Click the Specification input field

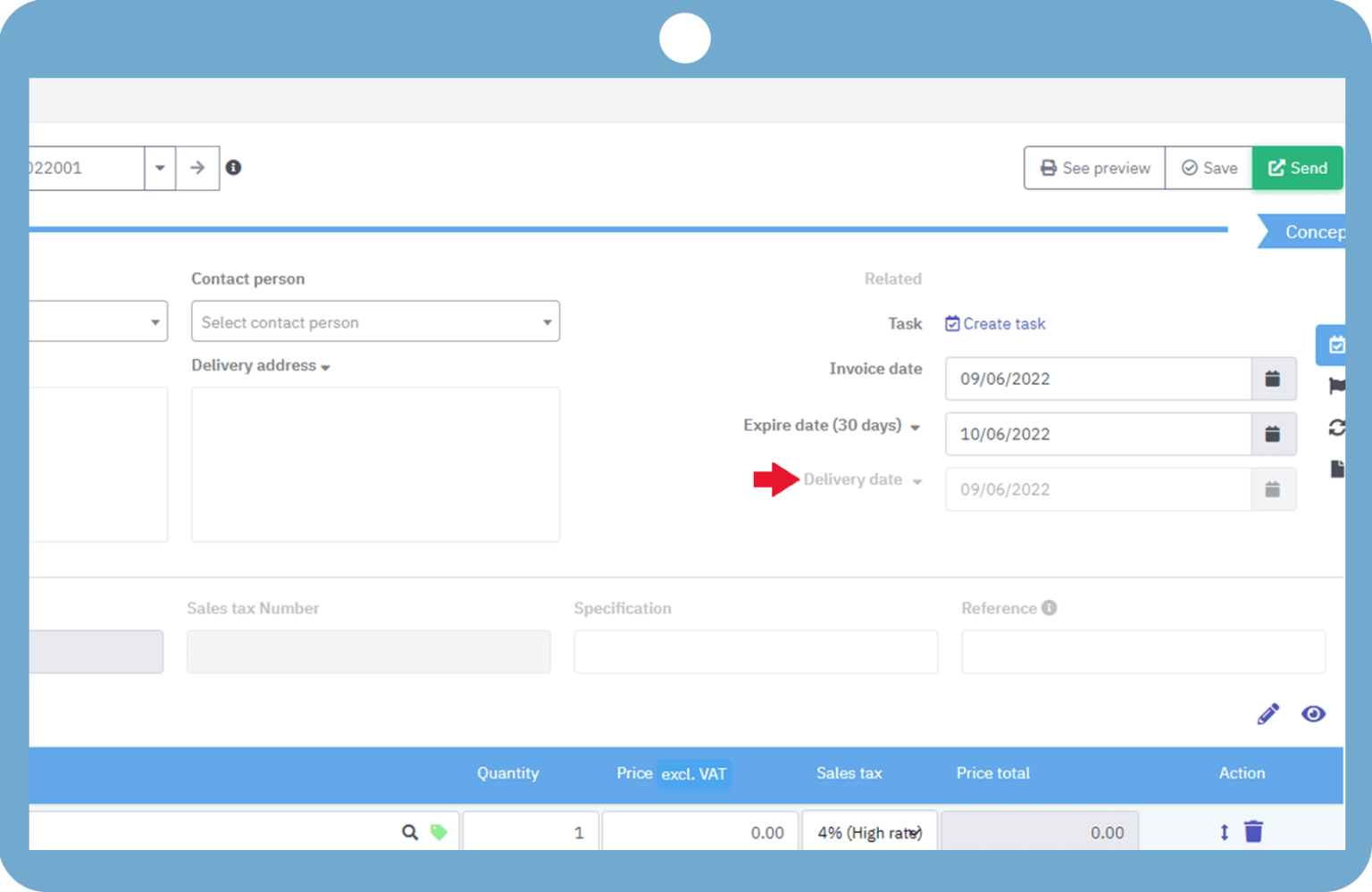756,652
